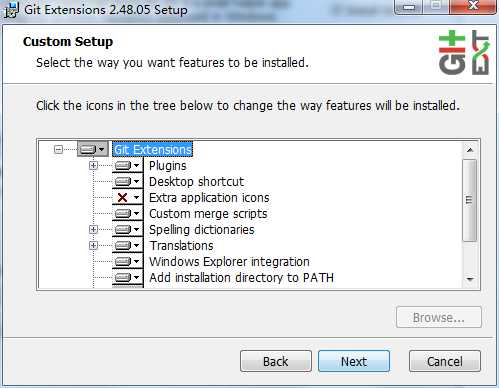Image resolution: width=499 pixels, height=388 pixels.
Task: Click the Git Extensions logo in header
Action: click(464, 53)
